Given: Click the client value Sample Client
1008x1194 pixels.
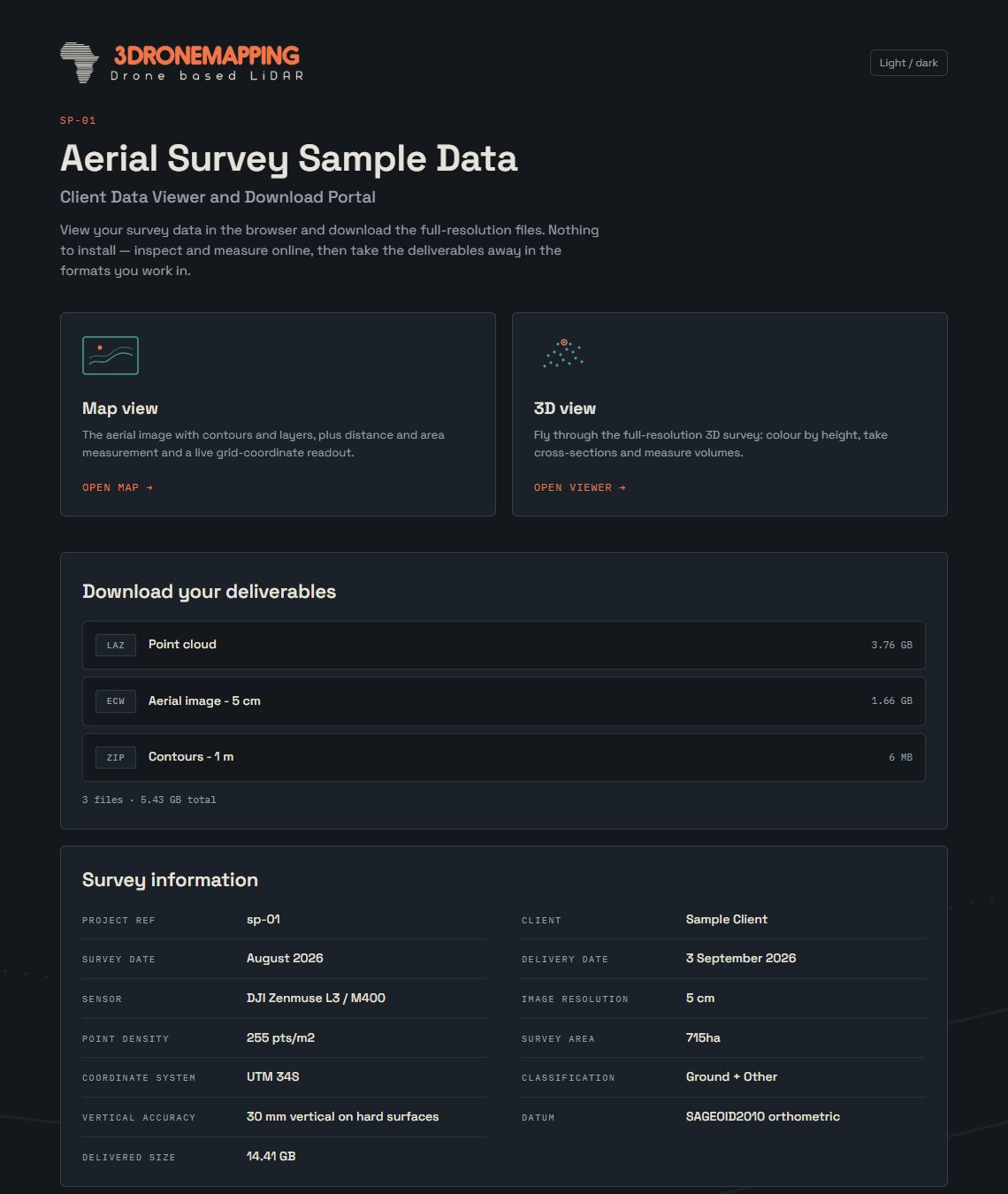Looking at the screenshot, I should (727, 920).
